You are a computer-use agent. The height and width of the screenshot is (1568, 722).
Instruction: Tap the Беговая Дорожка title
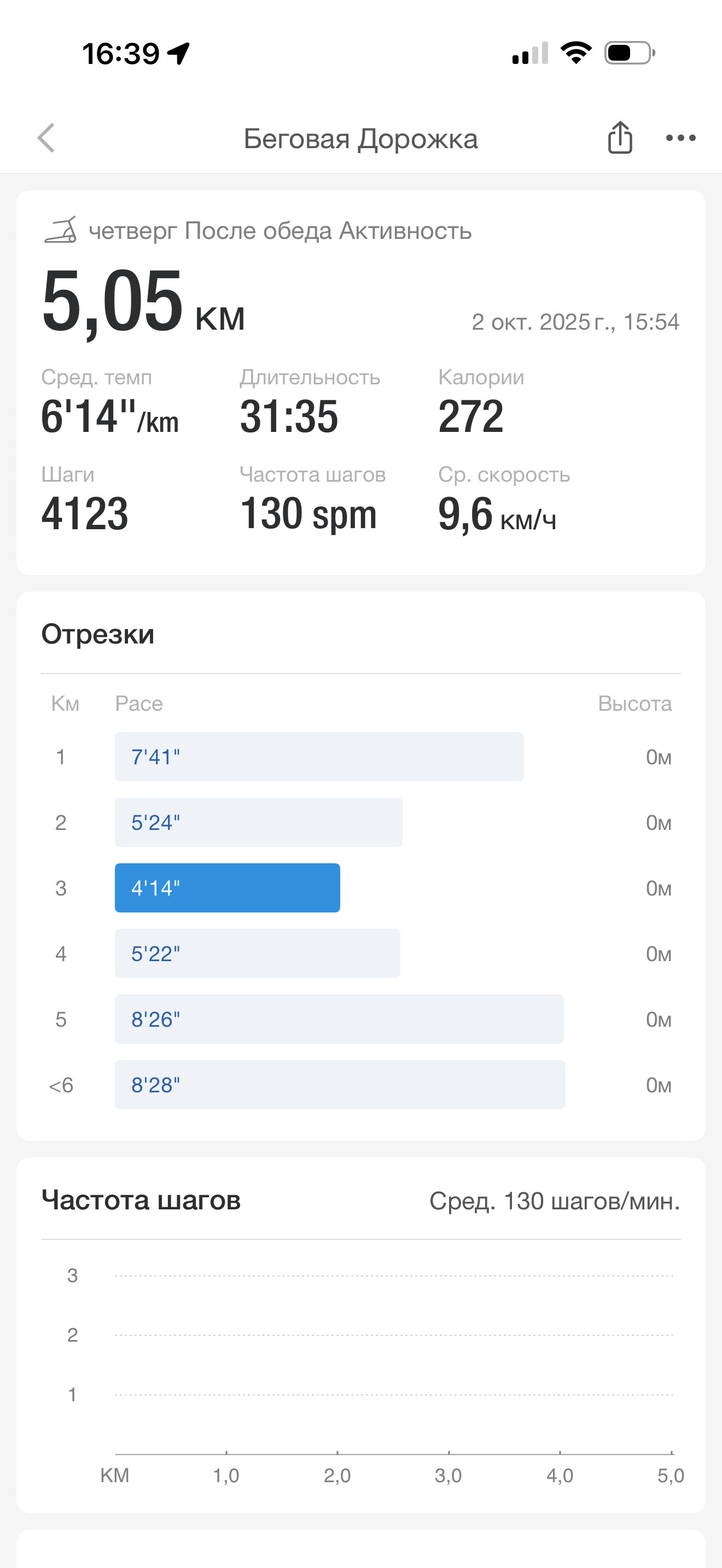[360, 139]
